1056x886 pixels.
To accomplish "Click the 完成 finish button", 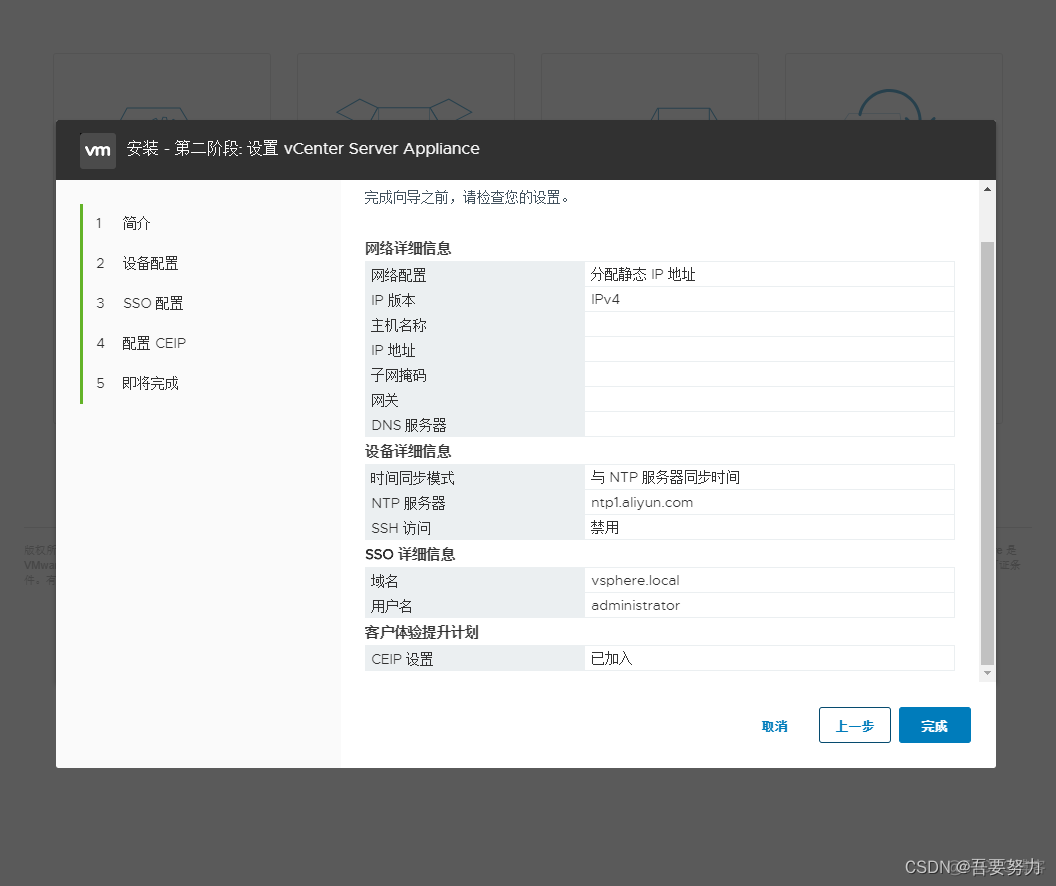I will coord(935,726).
